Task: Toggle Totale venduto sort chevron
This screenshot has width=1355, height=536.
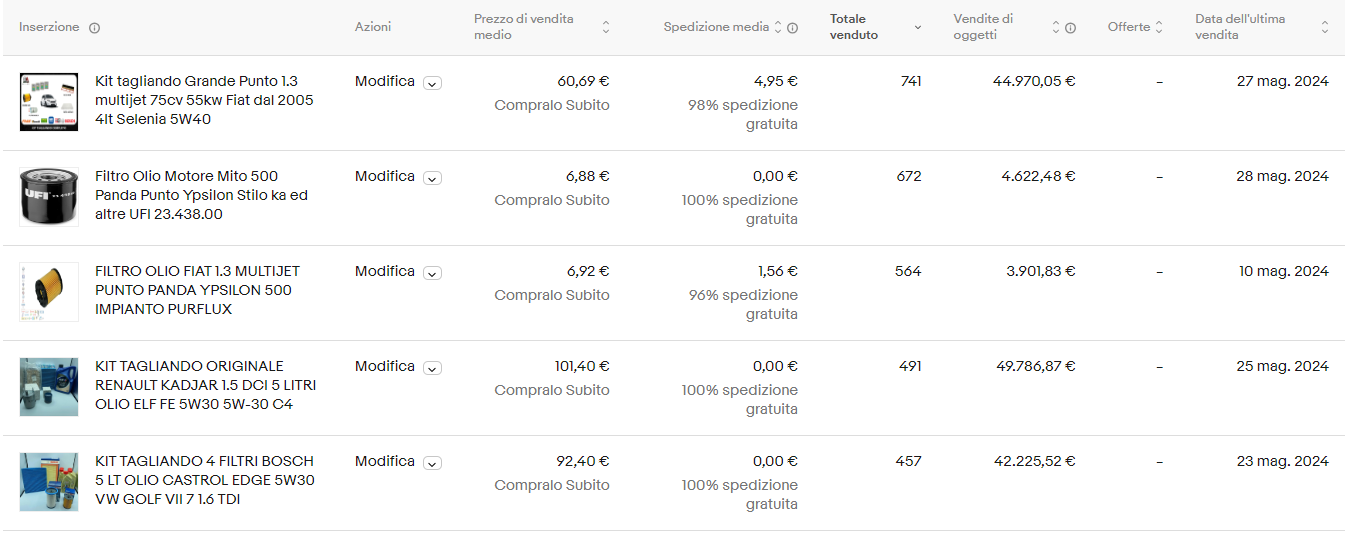Action: [918, 28]
